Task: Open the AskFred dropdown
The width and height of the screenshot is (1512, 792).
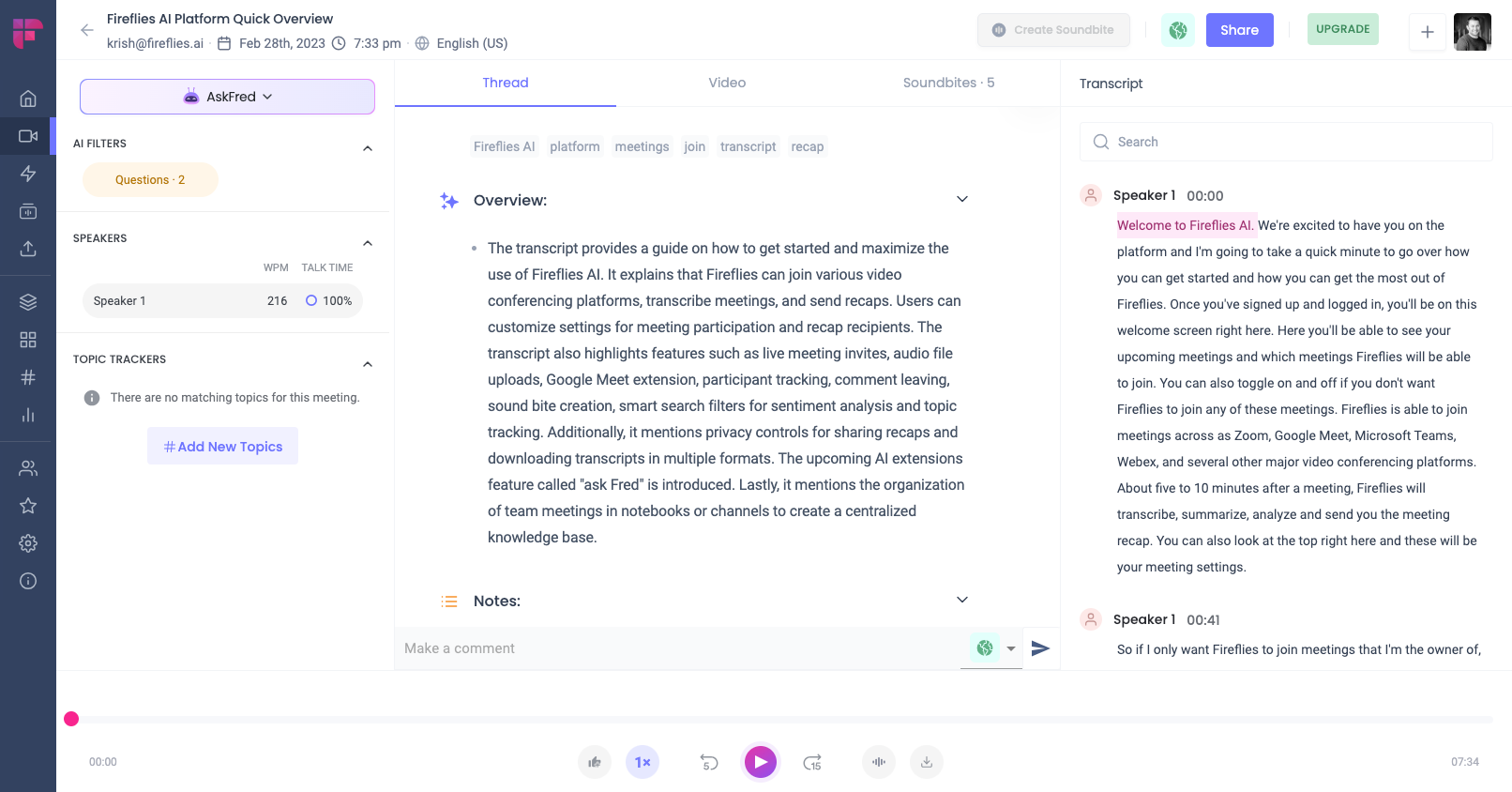Action: [x=227, y=97]
